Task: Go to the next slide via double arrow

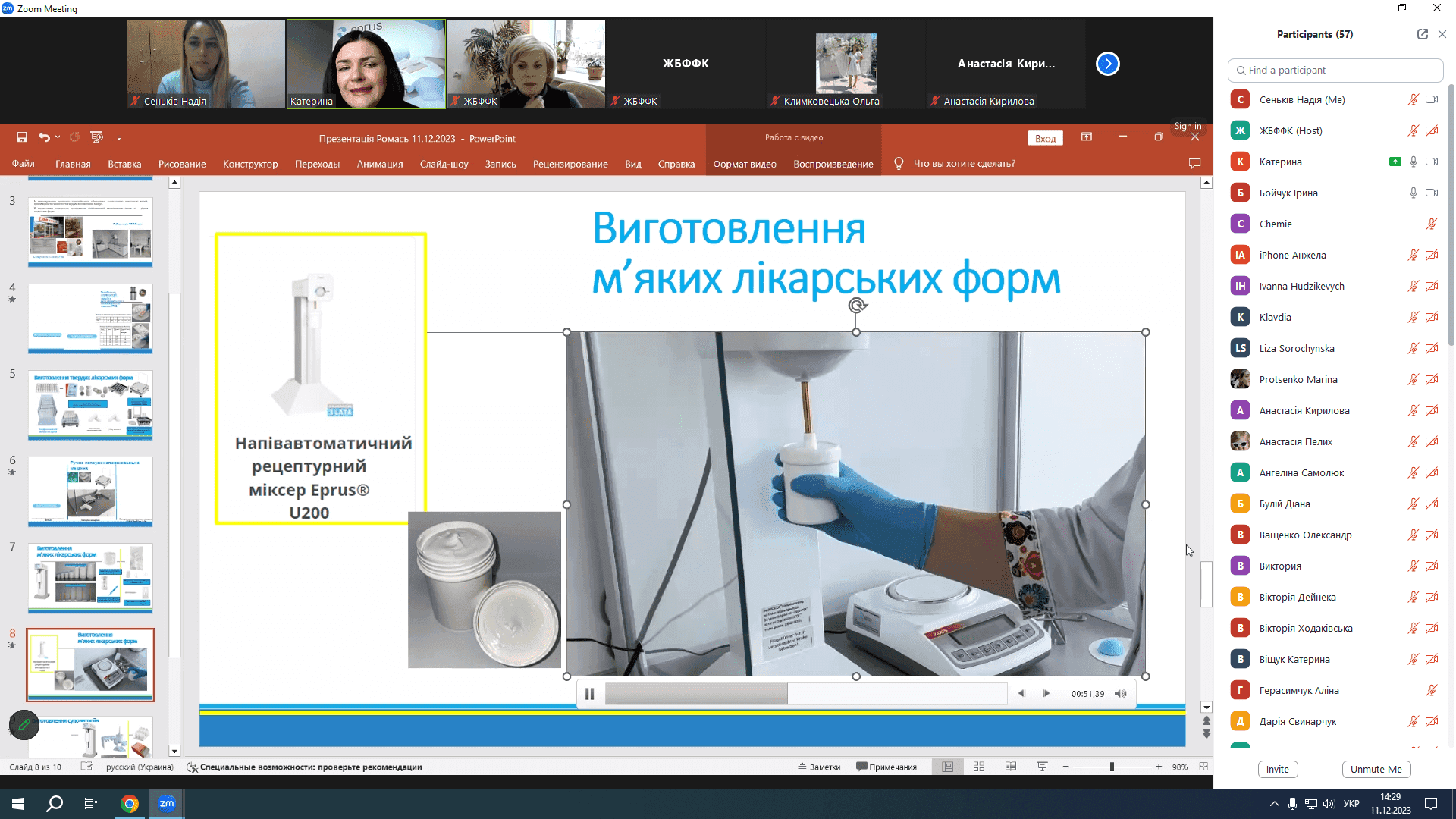Action: tap(1207, 734)
